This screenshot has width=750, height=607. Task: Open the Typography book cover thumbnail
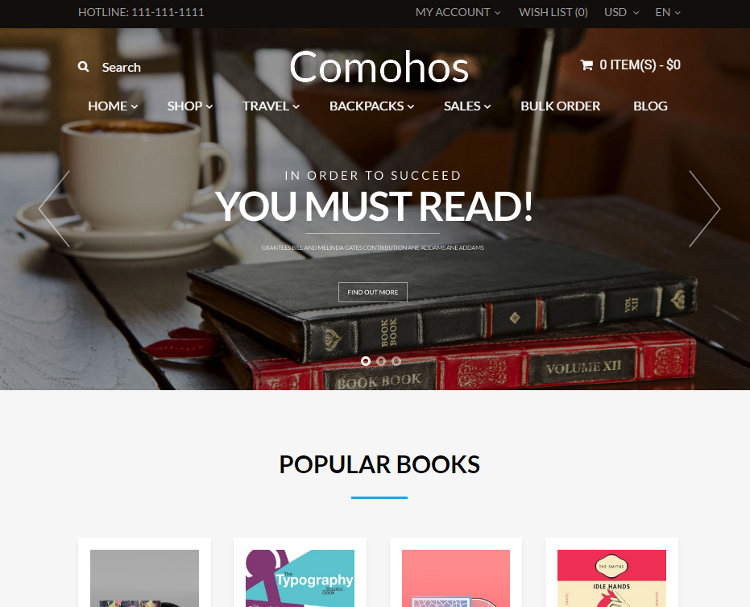coord(300,578)
